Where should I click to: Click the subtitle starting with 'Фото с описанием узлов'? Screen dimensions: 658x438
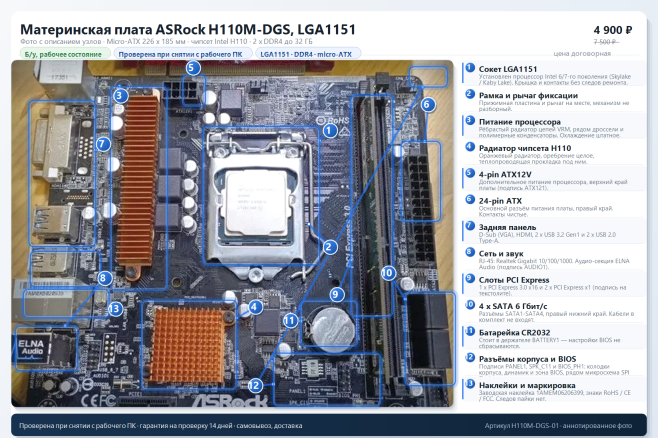click(166, 42)
